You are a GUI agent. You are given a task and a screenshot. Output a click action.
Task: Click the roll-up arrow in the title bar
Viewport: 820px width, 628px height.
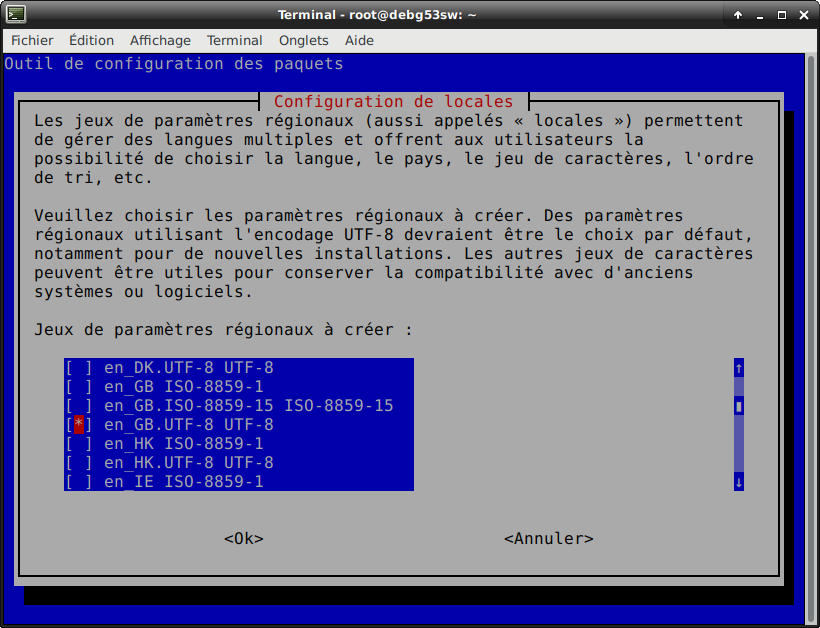[738, 15]
